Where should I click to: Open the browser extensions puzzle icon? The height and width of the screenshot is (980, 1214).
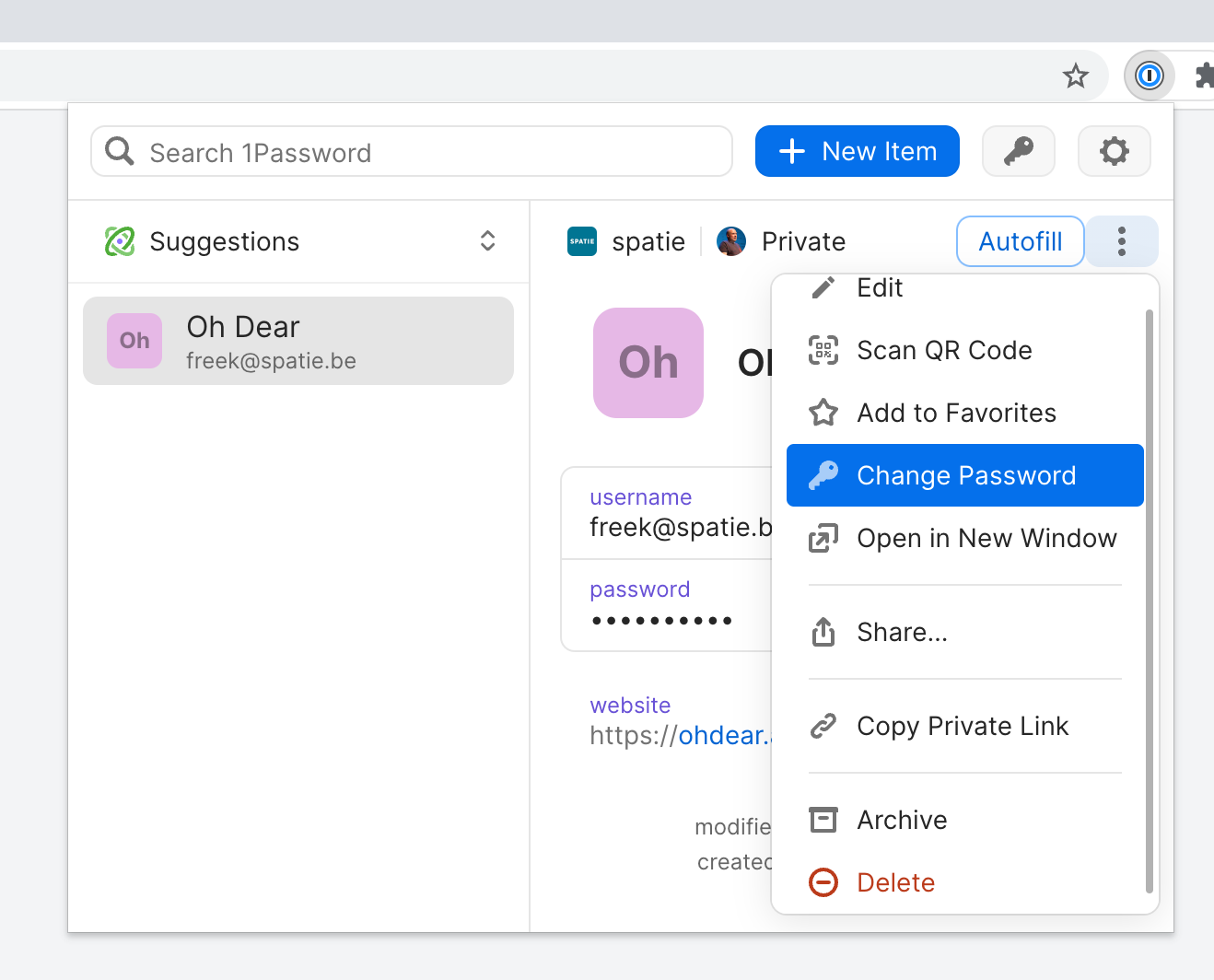(x=1204, y=76)
